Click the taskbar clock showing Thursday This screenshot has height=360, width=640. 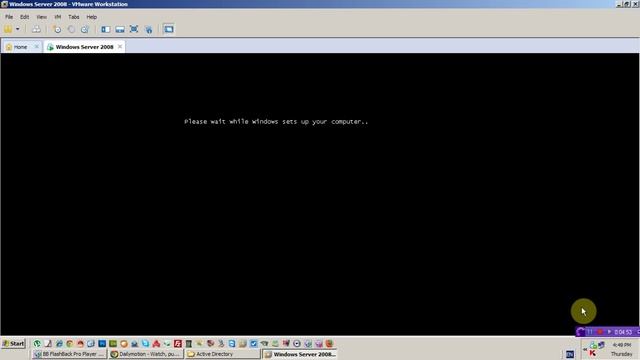(621, 349)
